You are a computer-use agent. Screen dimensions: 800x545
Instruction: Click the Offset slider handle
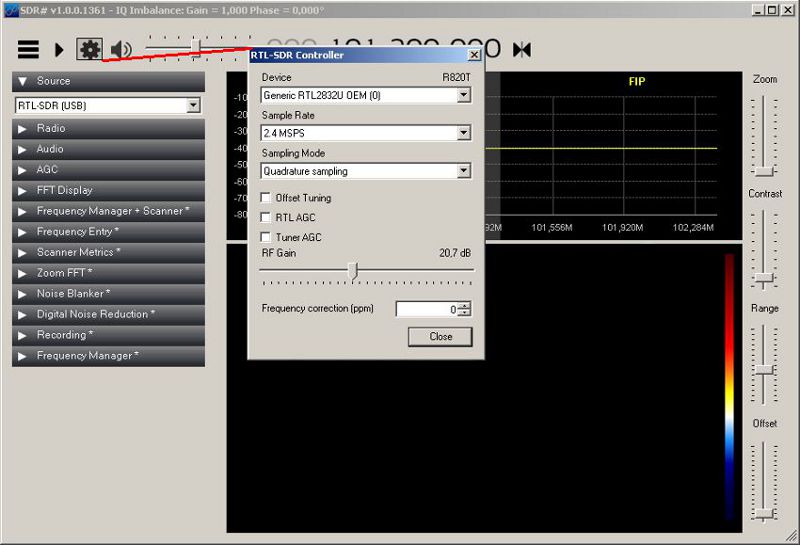764,514
